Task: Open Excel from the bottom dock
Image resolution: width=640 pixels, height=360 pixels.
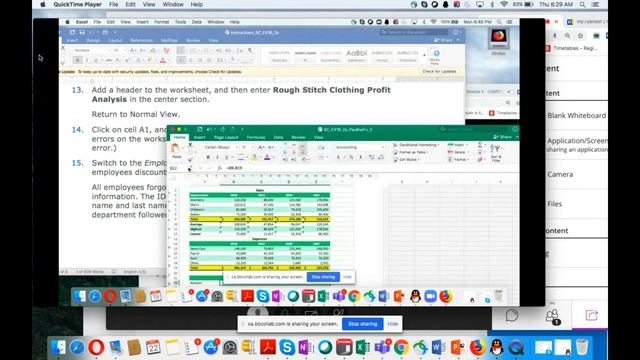Action: coord(362,347)
